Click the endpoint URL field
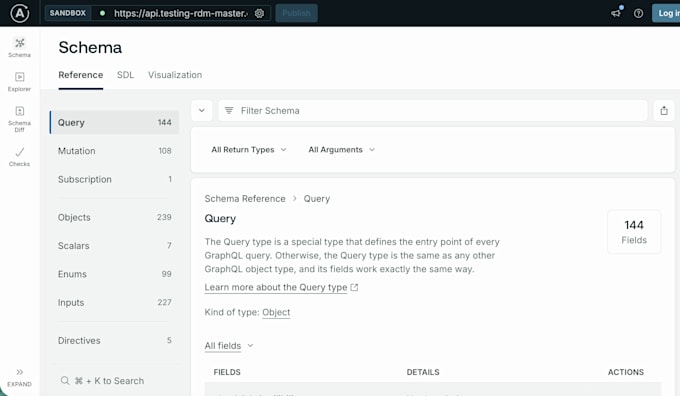 180,13
